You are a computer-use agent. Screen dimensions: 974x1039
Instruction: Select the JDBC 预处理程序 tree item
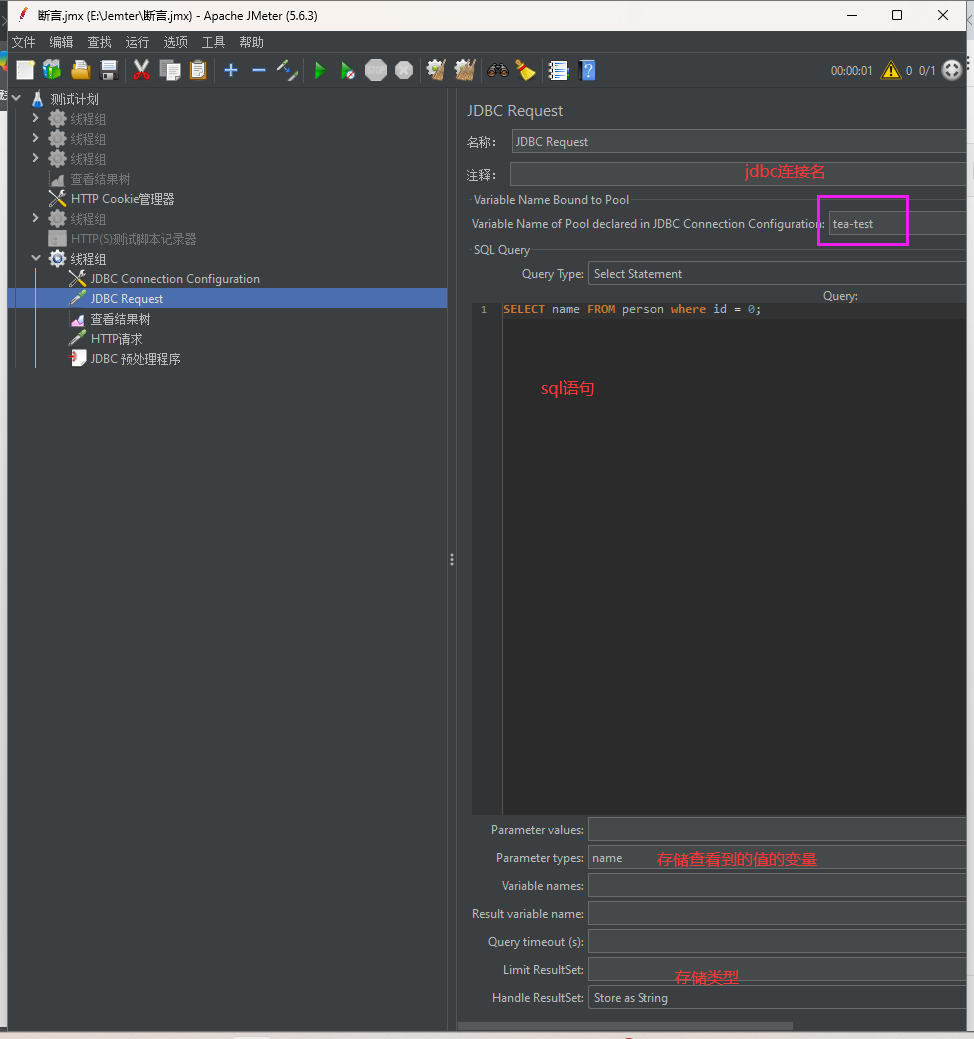[x=135, y=359]
